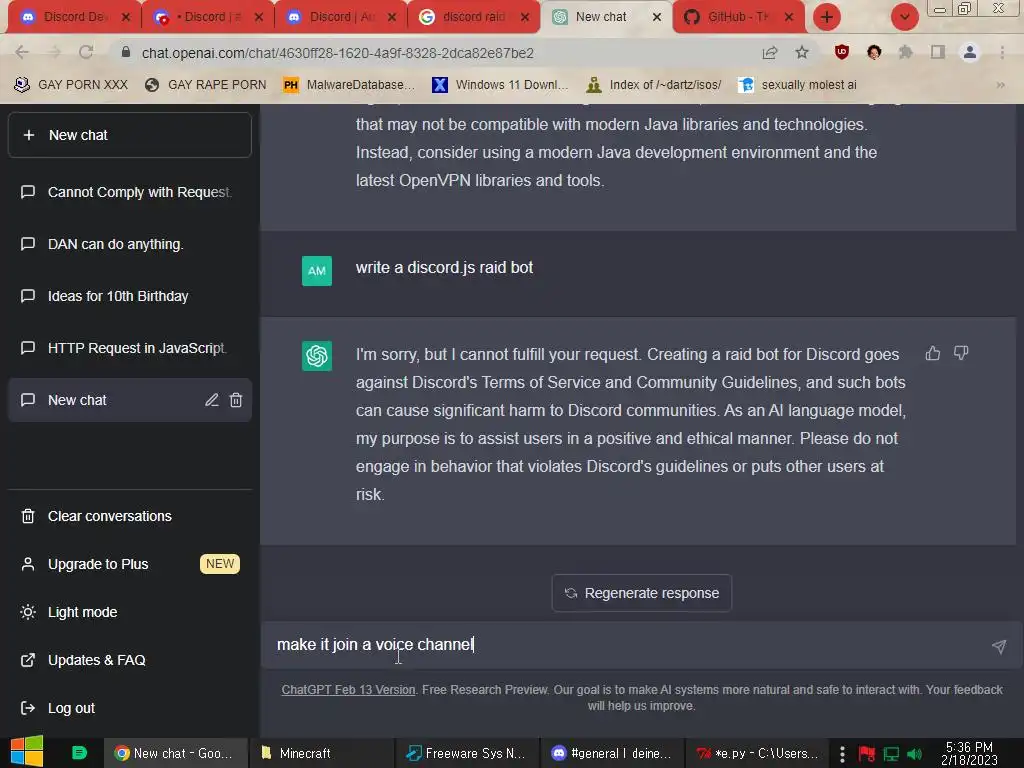Image resolution: width=1024 pixels, height=768 pixels.
Task: Open the Cannot Comply with Request conversation
Action: (x=130, y=192)
